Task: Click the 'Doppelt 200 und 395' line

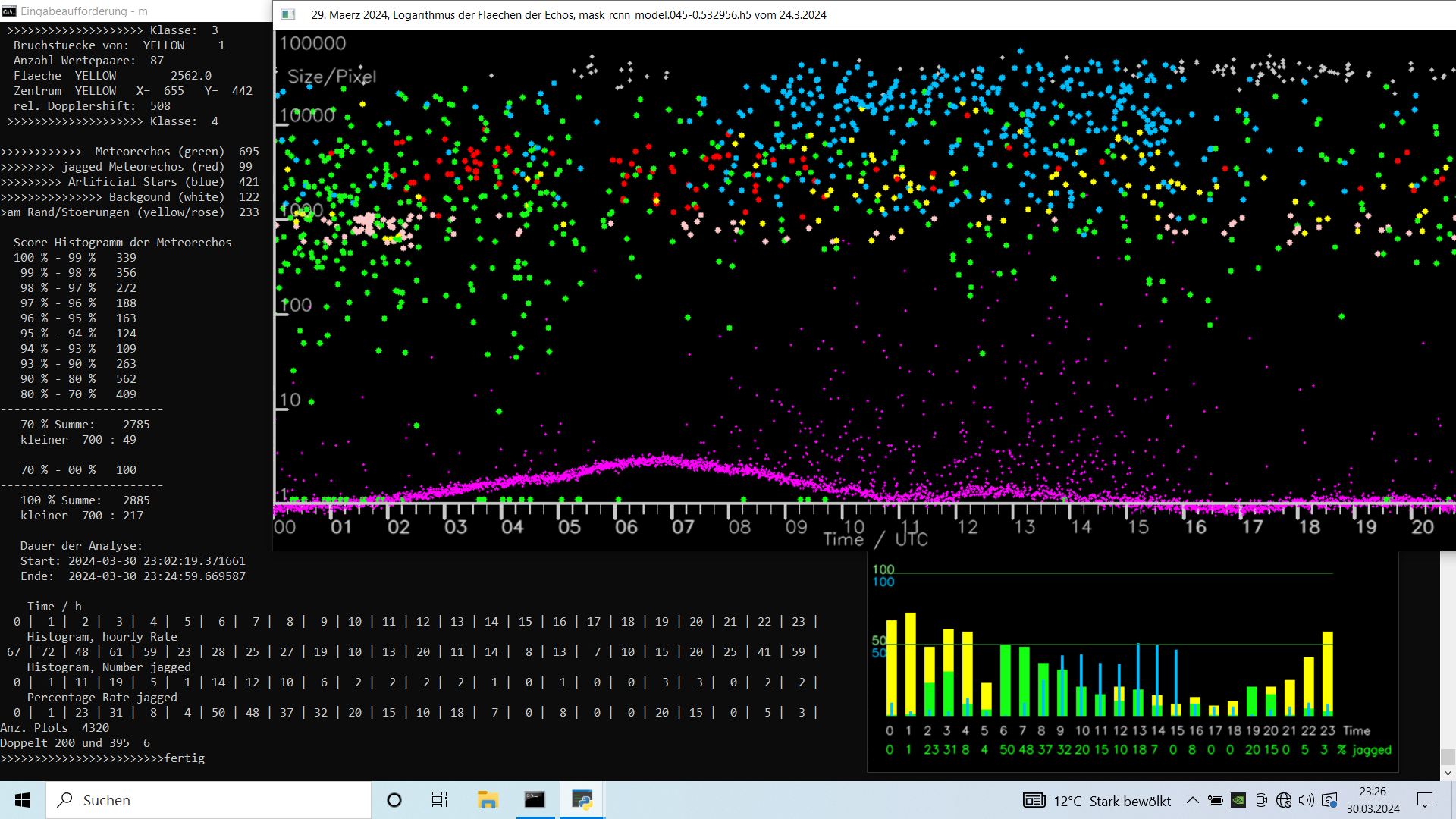Action: tap(75, 743)
